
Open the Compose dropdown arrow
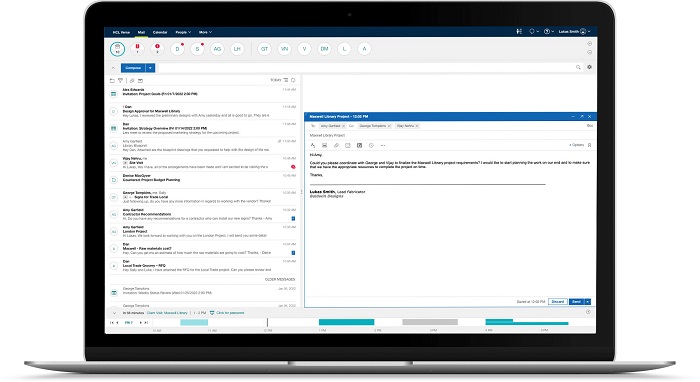pyautogui.click(x=150, y=68)
